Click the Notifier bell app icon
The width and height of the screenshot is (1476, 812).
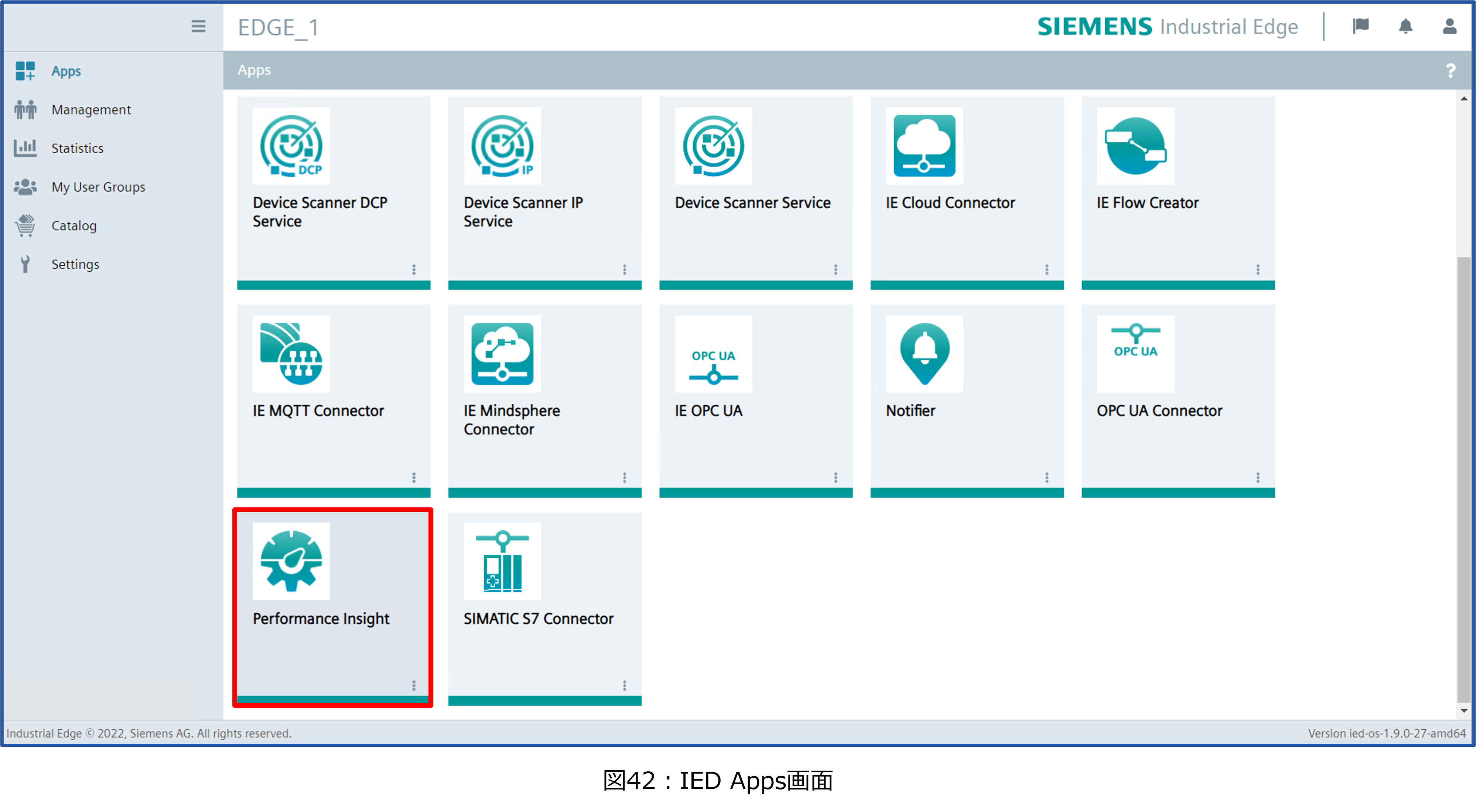pyautogui.click(x=924, y=353)
